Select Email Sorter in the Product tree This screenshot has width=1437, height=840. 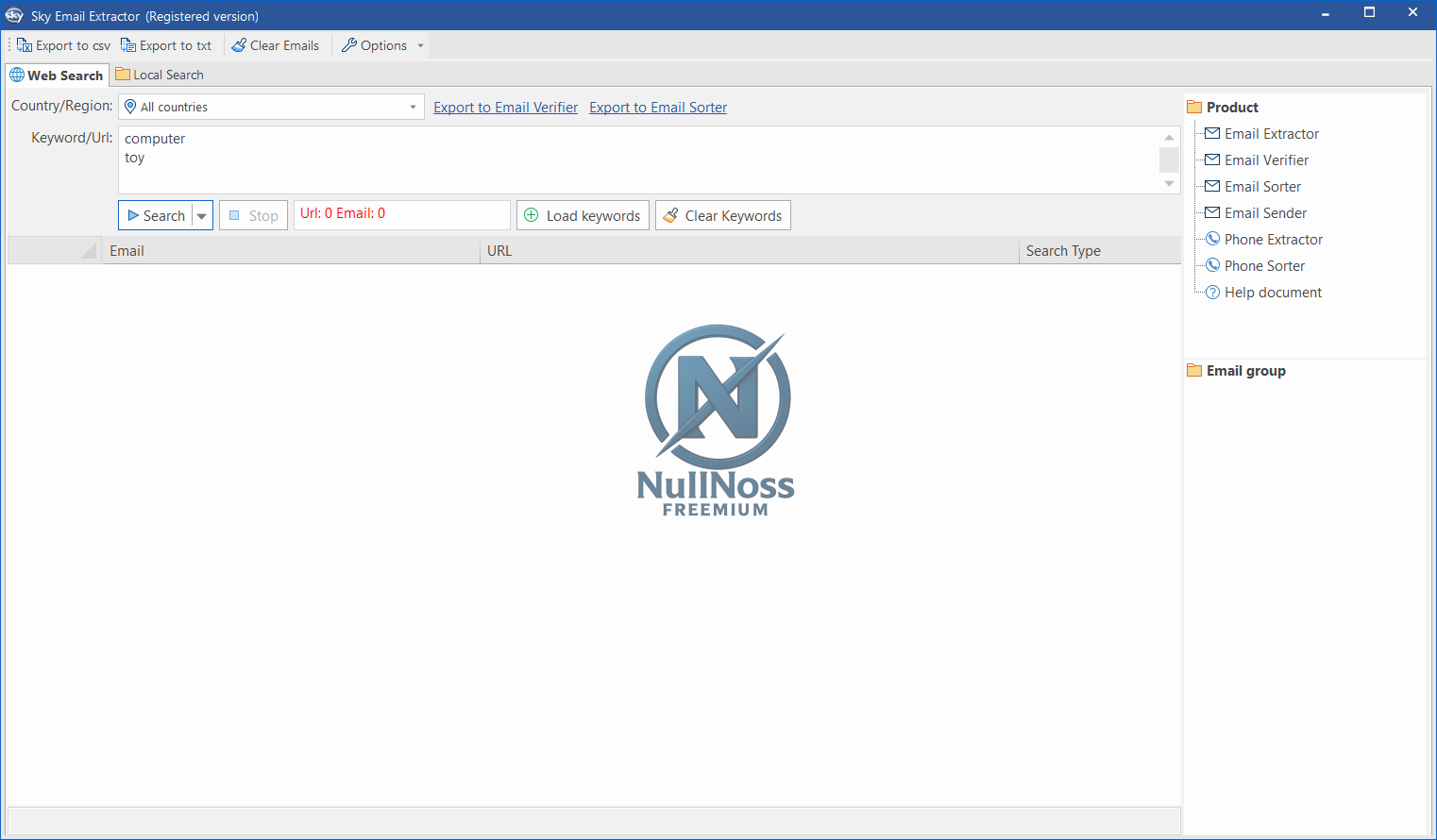1253,187
